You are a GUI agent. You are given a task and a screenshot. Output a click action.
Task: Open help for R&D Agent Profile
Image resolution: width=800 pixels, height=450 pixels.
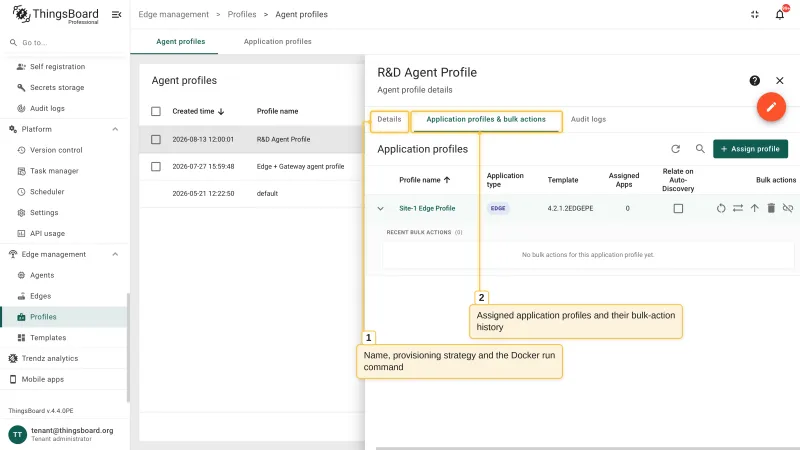[x=755, y=81]
